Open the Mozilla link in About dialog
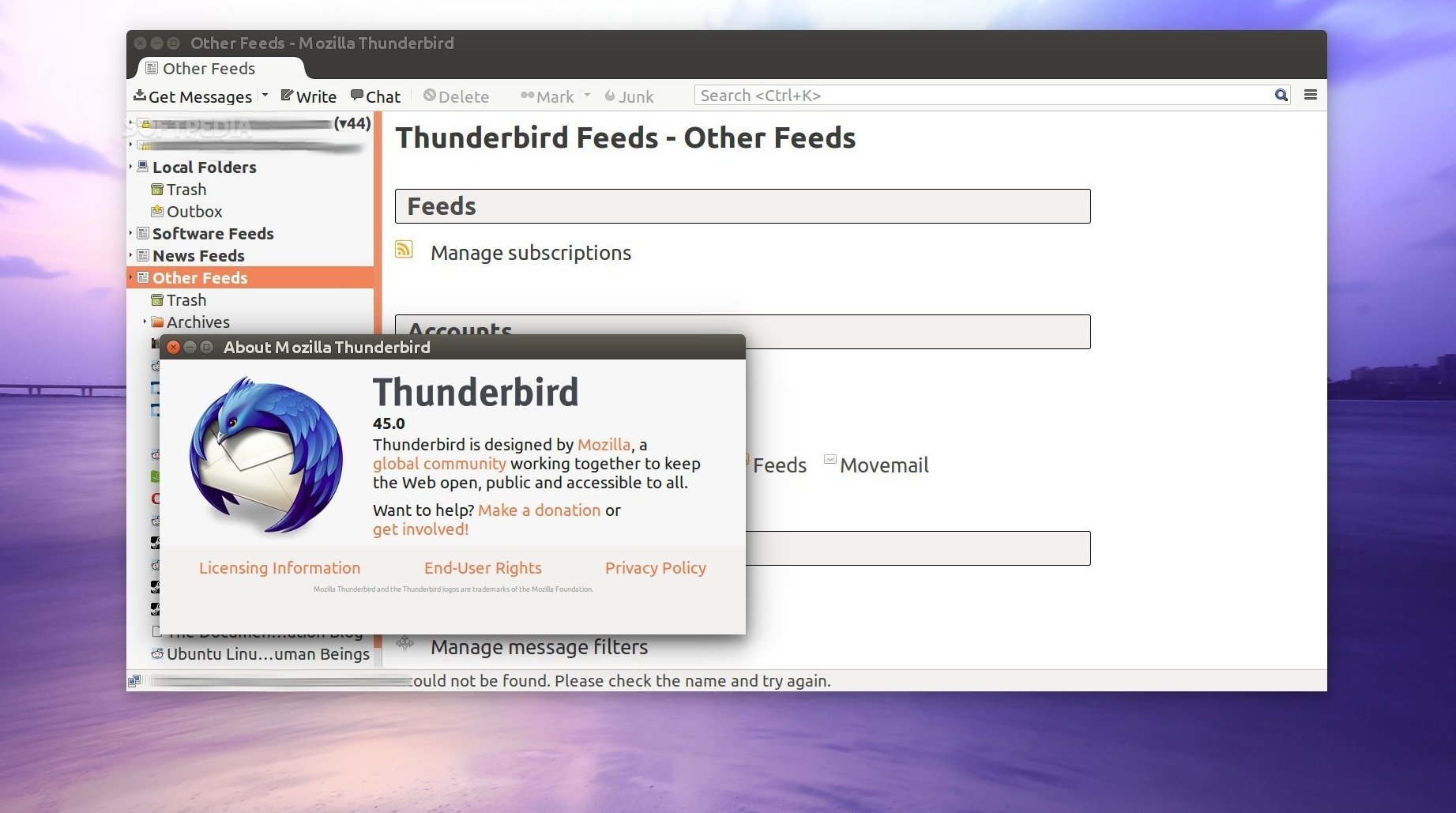This screenshot has width=1456, height=813. click(x=604, y=445)
